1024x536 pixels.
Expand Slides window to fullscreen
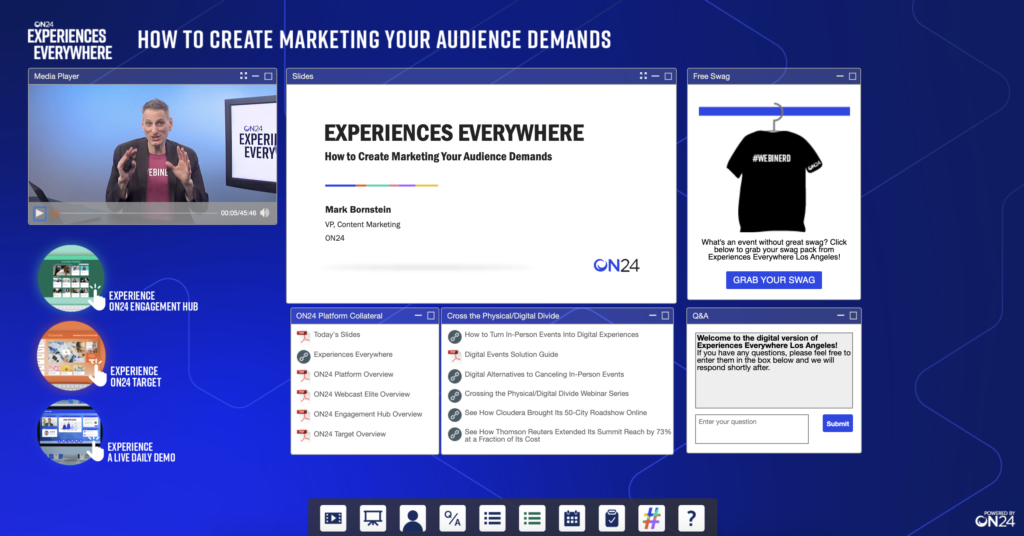[x=643, y=76]
